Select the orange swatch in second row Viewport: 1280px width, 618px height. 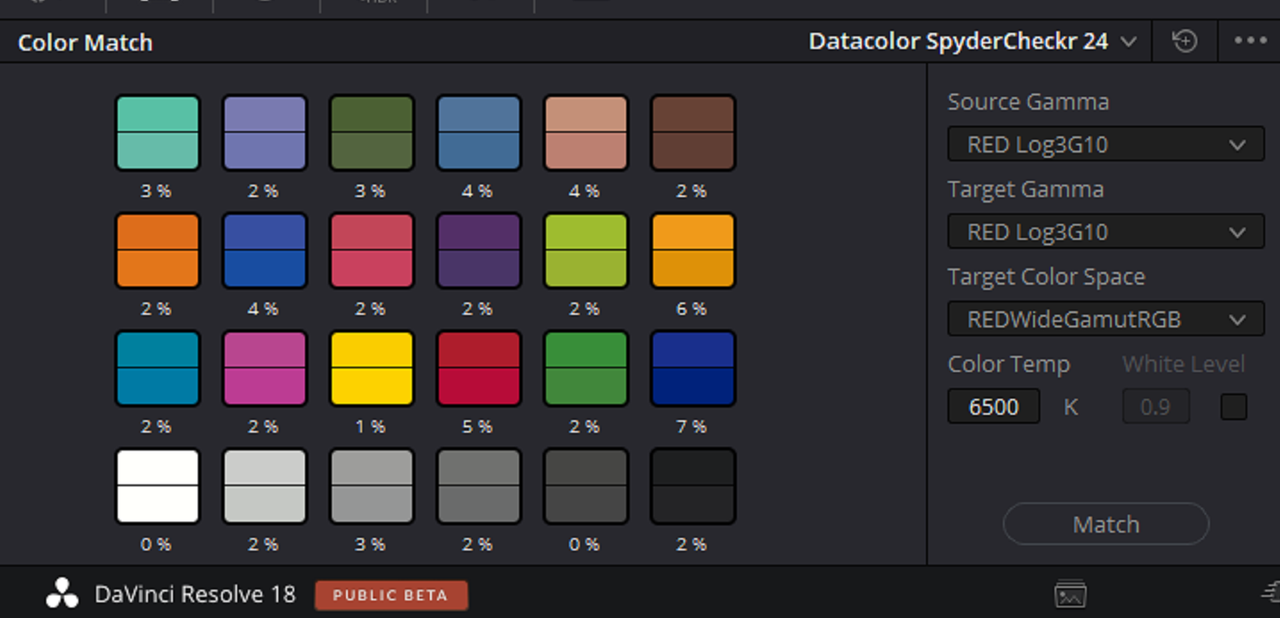[x=157, y=251]
